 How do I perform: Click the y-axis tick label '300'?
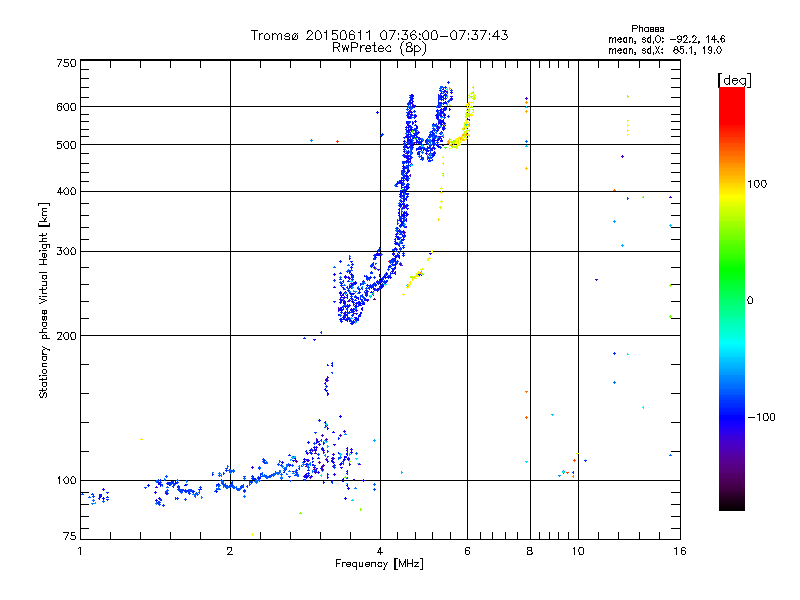(66, 252)
